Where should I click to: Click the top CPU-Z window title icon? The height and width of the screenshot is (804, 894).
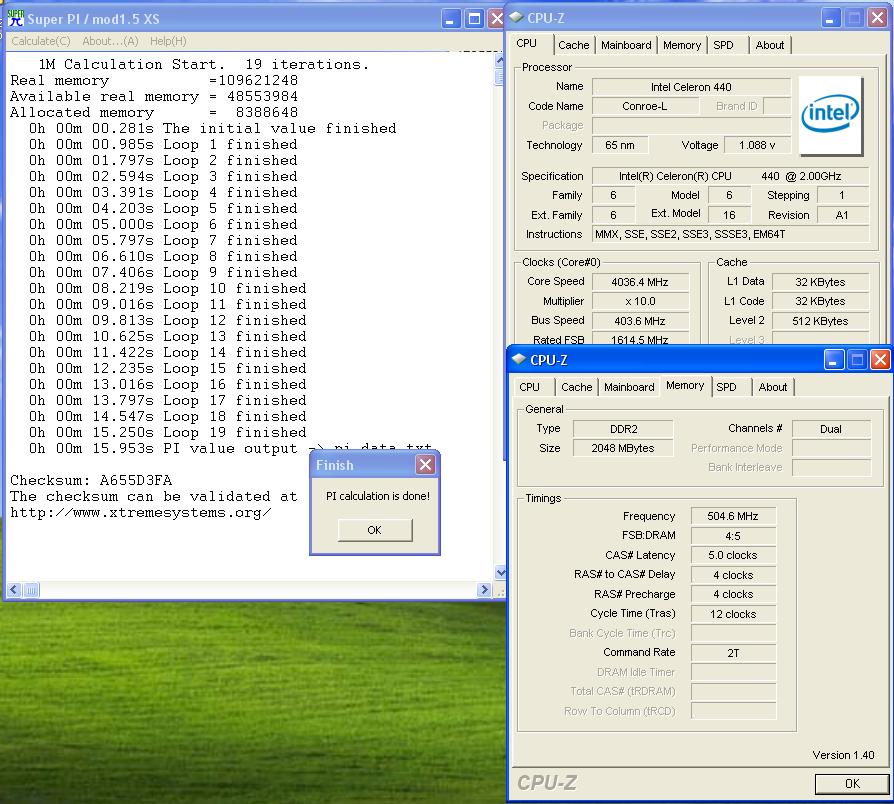516,18
